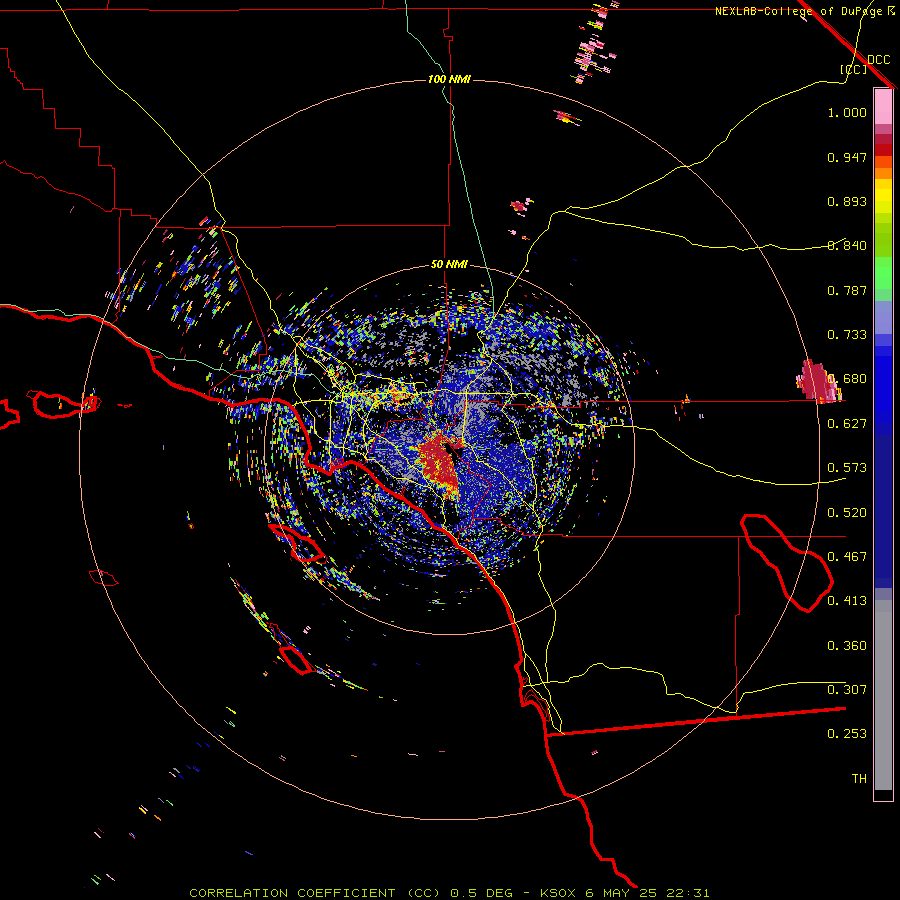Select the 0.360 color scale value

(847, 646)
